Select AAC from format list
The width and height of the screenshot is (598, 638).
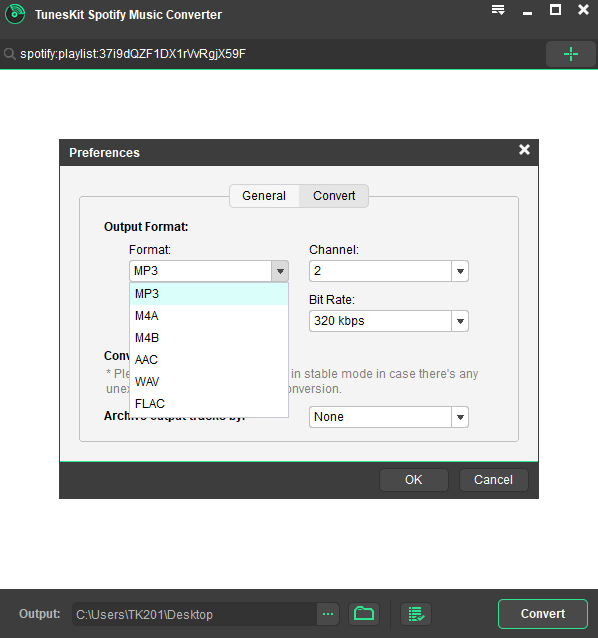[209, 360]
